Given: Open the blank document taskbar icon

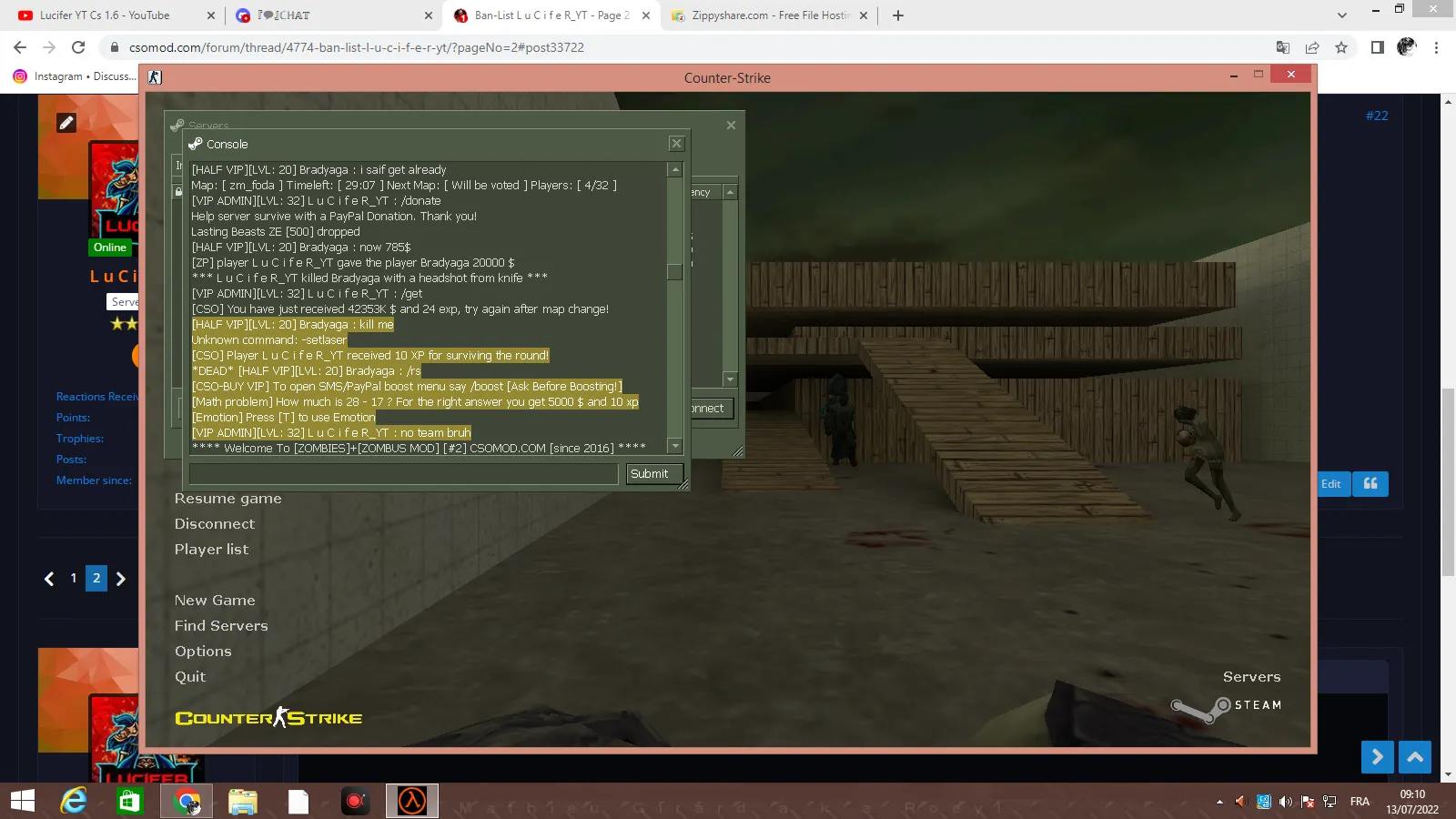Looking at the screenshot, I should [298, 802].
